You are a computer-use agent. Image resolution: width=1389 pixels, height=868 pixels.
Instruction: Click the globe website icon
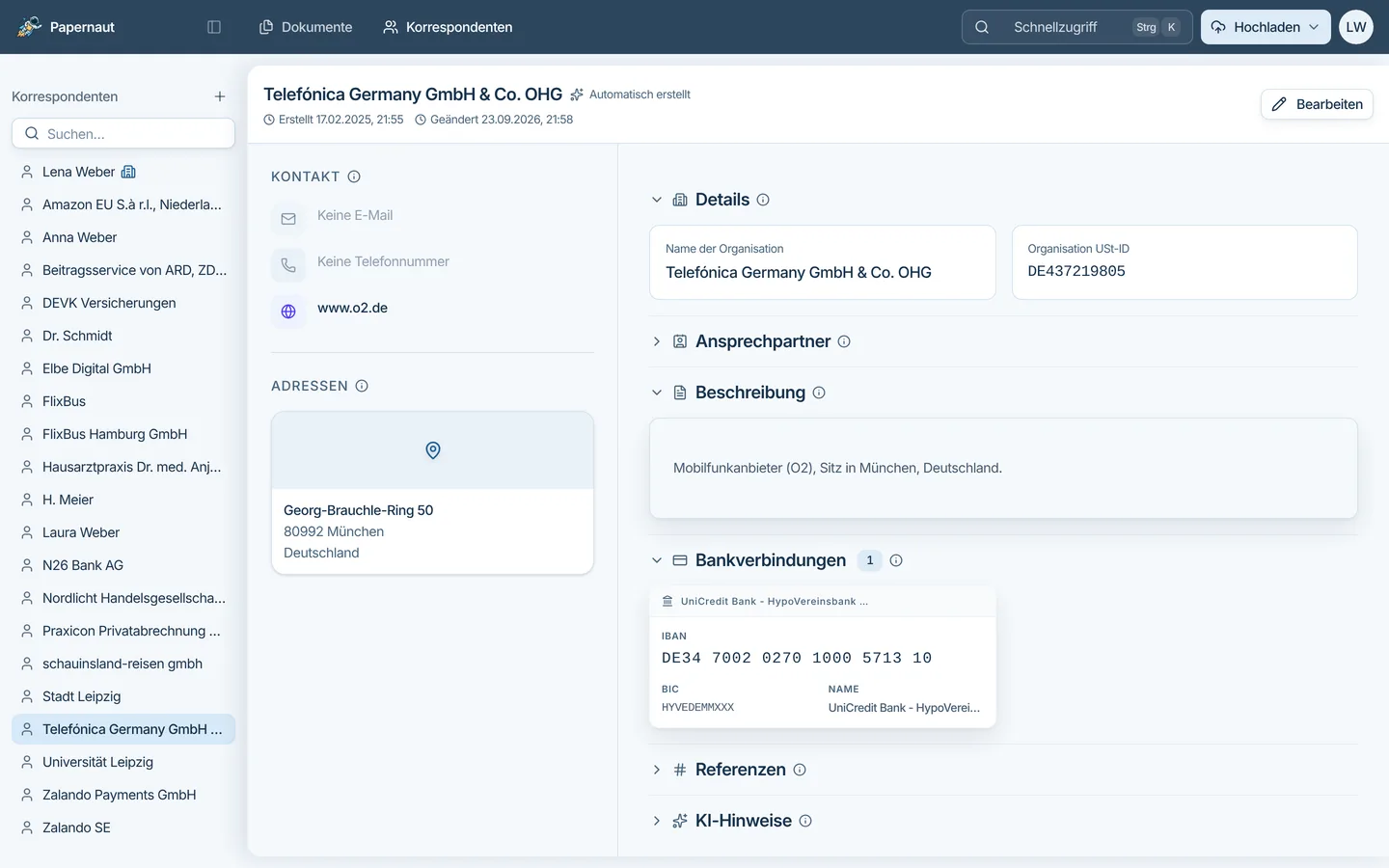[288, 312]
